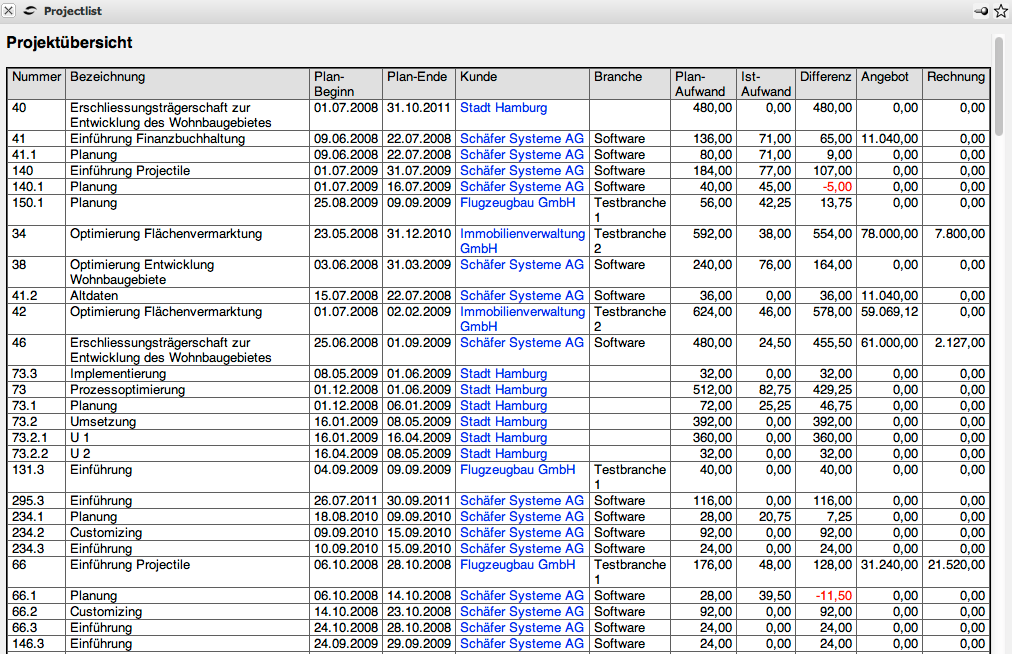Click the pin icon in the title bar

(x=981, y=11)
